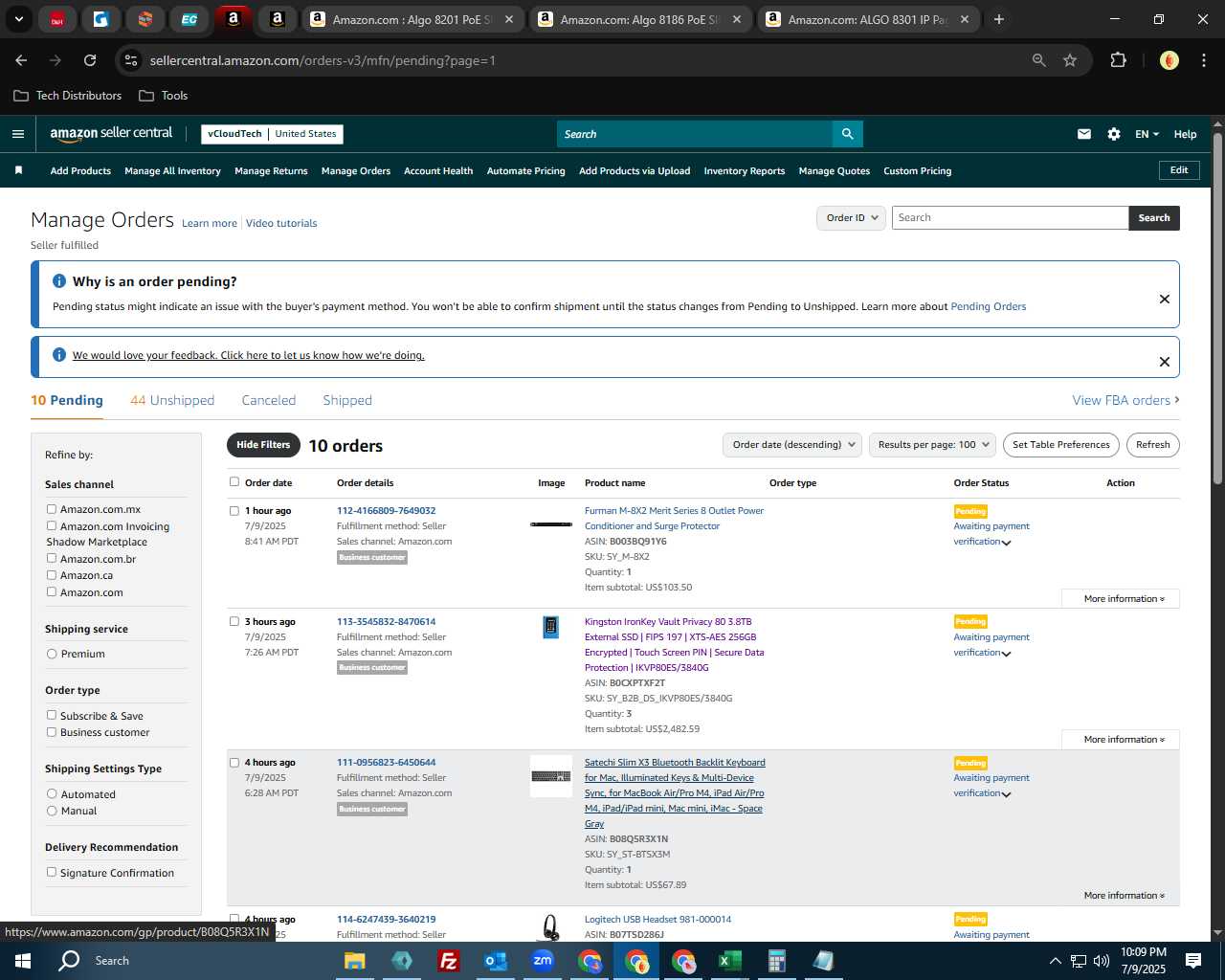Check the Subscribe & Save filter
1225x980 pixels.
52,715
